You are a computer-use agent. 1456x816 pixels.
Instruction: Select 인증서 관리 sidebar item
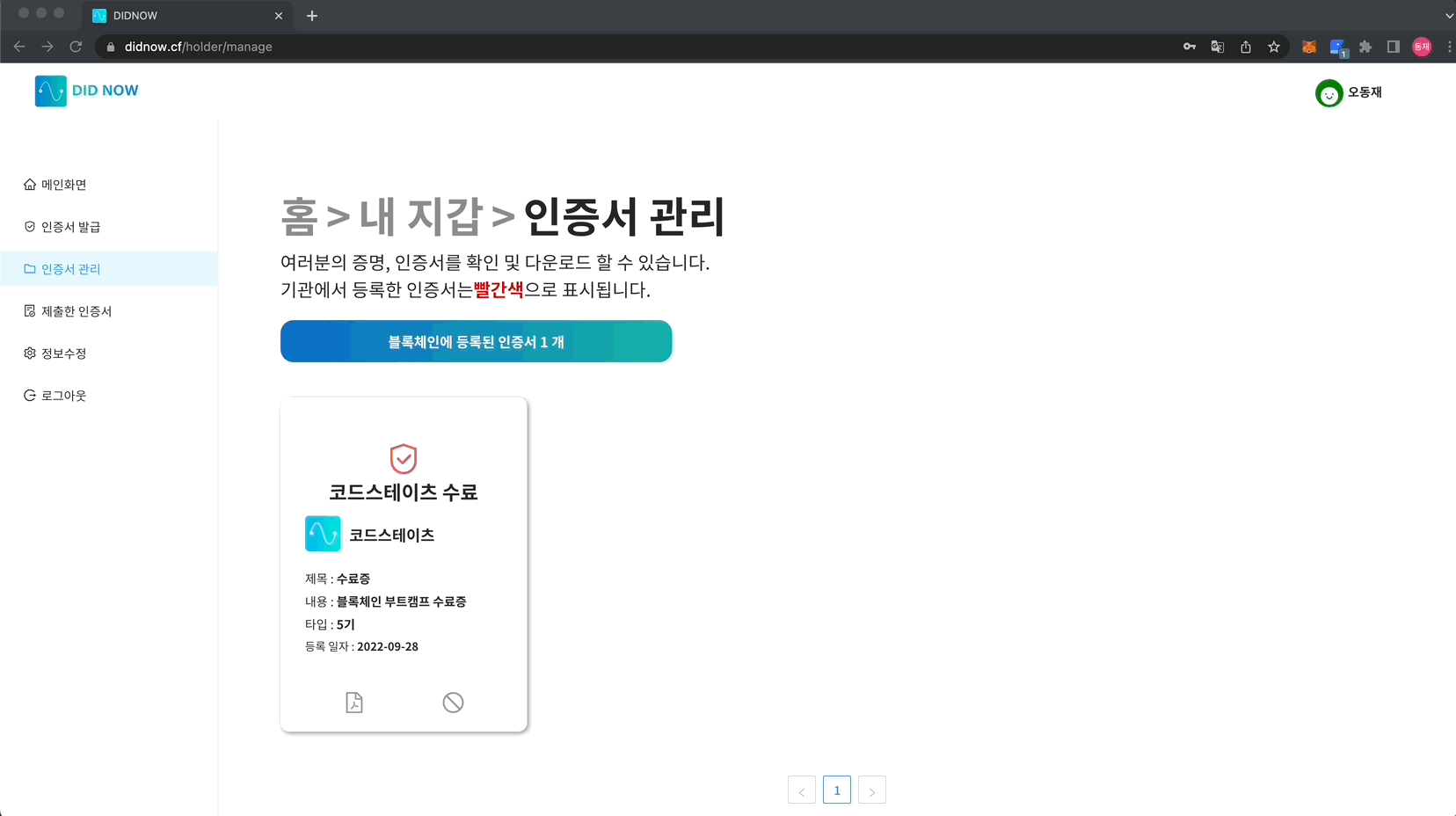point(109,269)
